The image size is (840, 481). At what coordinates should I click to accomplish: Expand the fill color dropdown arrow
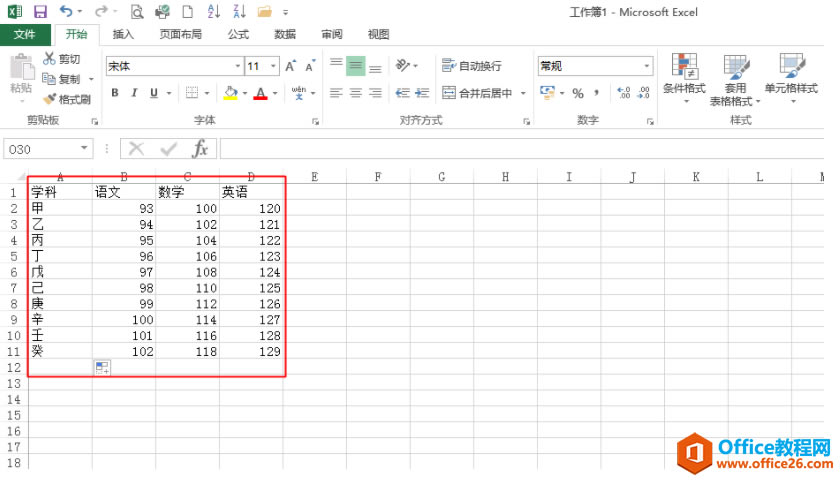pos(245,93)
